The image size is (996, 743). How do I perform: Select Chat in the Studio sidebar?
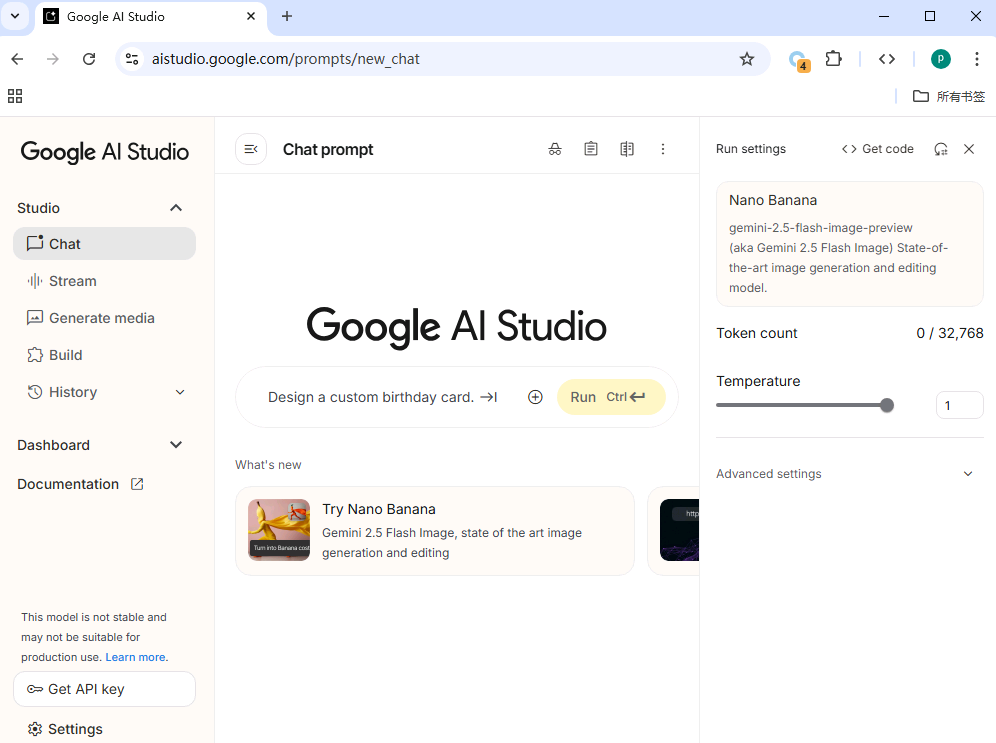[x=62, y=243]
